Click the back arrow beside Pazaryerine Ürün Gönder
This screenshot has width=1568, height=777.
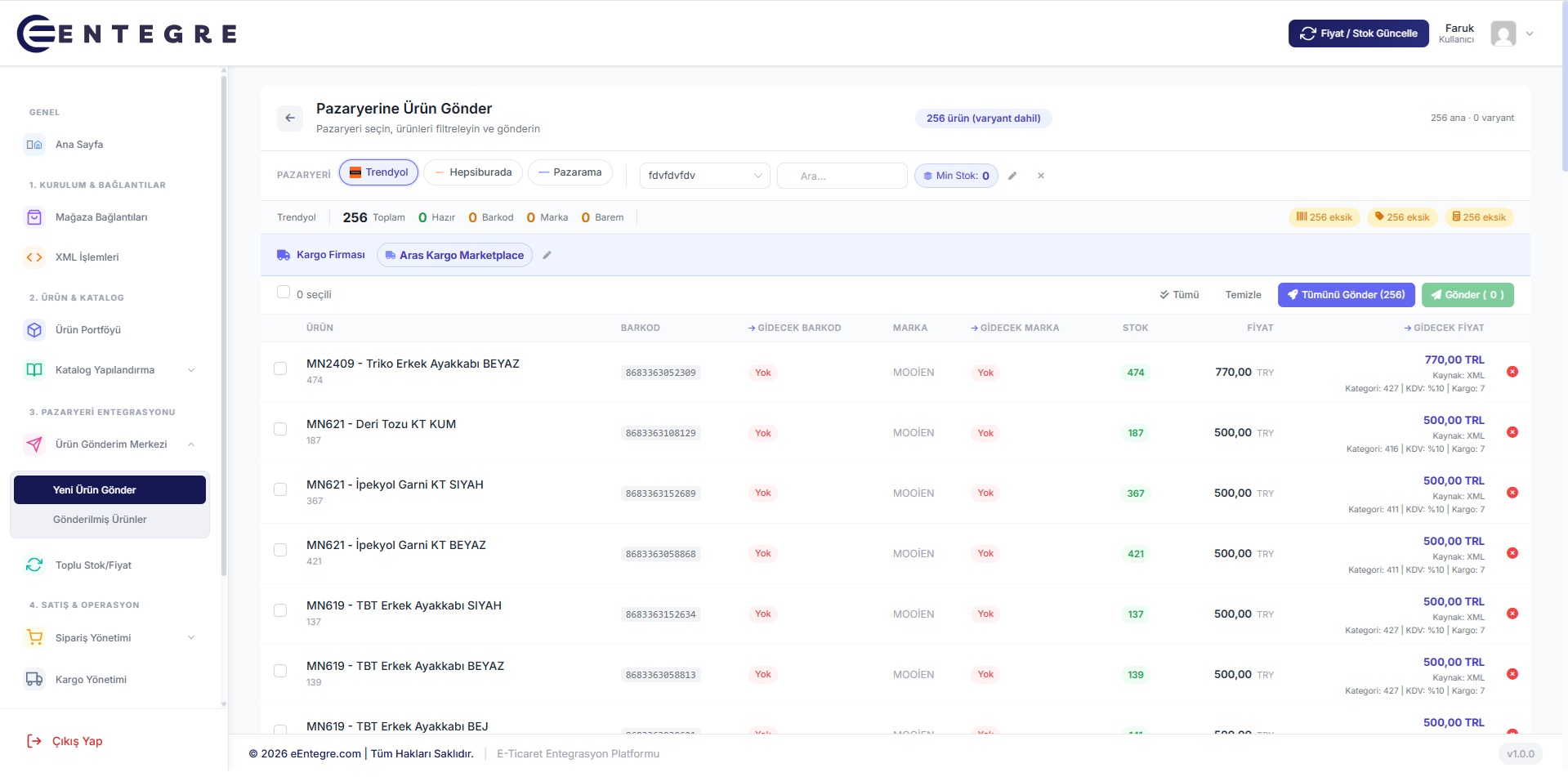(290, 118)
